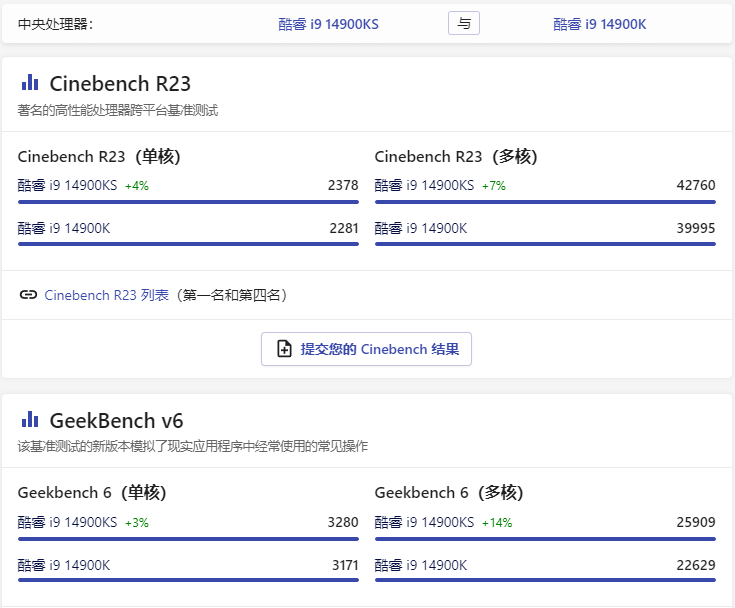This screenshot has width=735, height=608.
Task: Click the Cinebench R23 多核 14900K score bar
Action: 545,244
